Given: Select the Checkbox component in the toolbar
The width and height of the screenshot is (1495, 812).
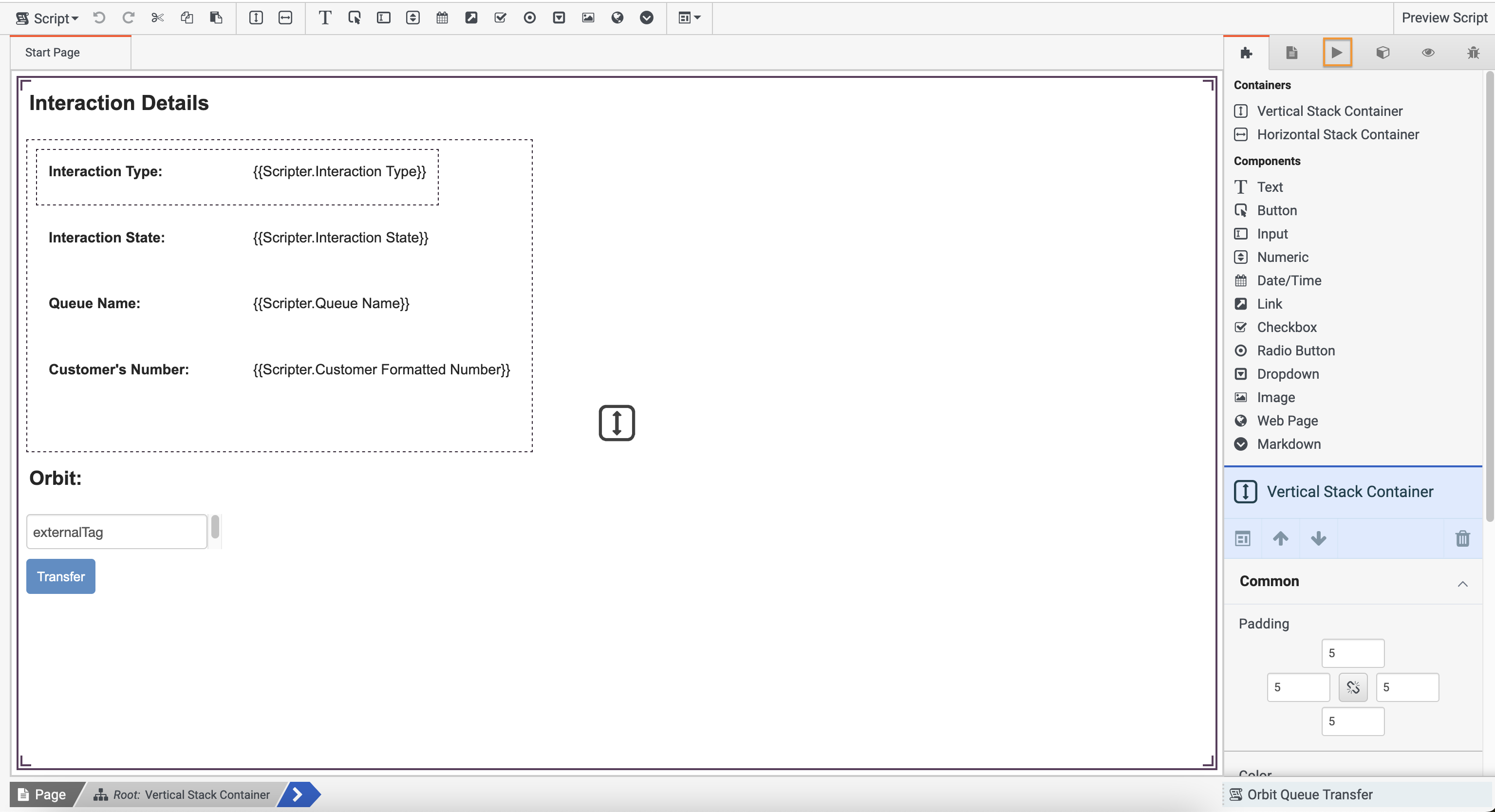Looking at the screenshot, I should tap(500, 18).
